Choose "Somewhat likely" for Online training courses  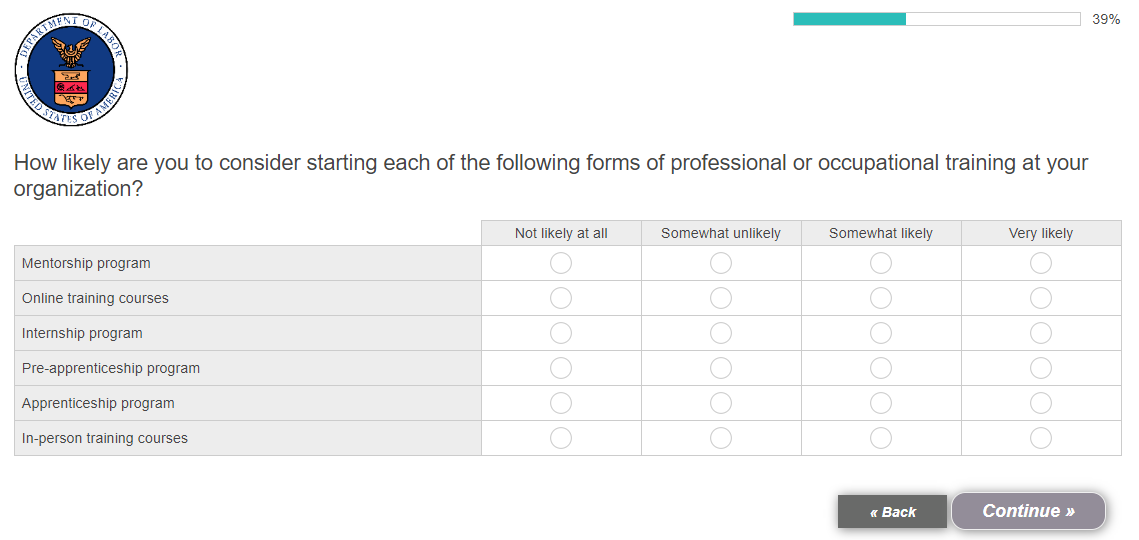[x=881, y=298]
